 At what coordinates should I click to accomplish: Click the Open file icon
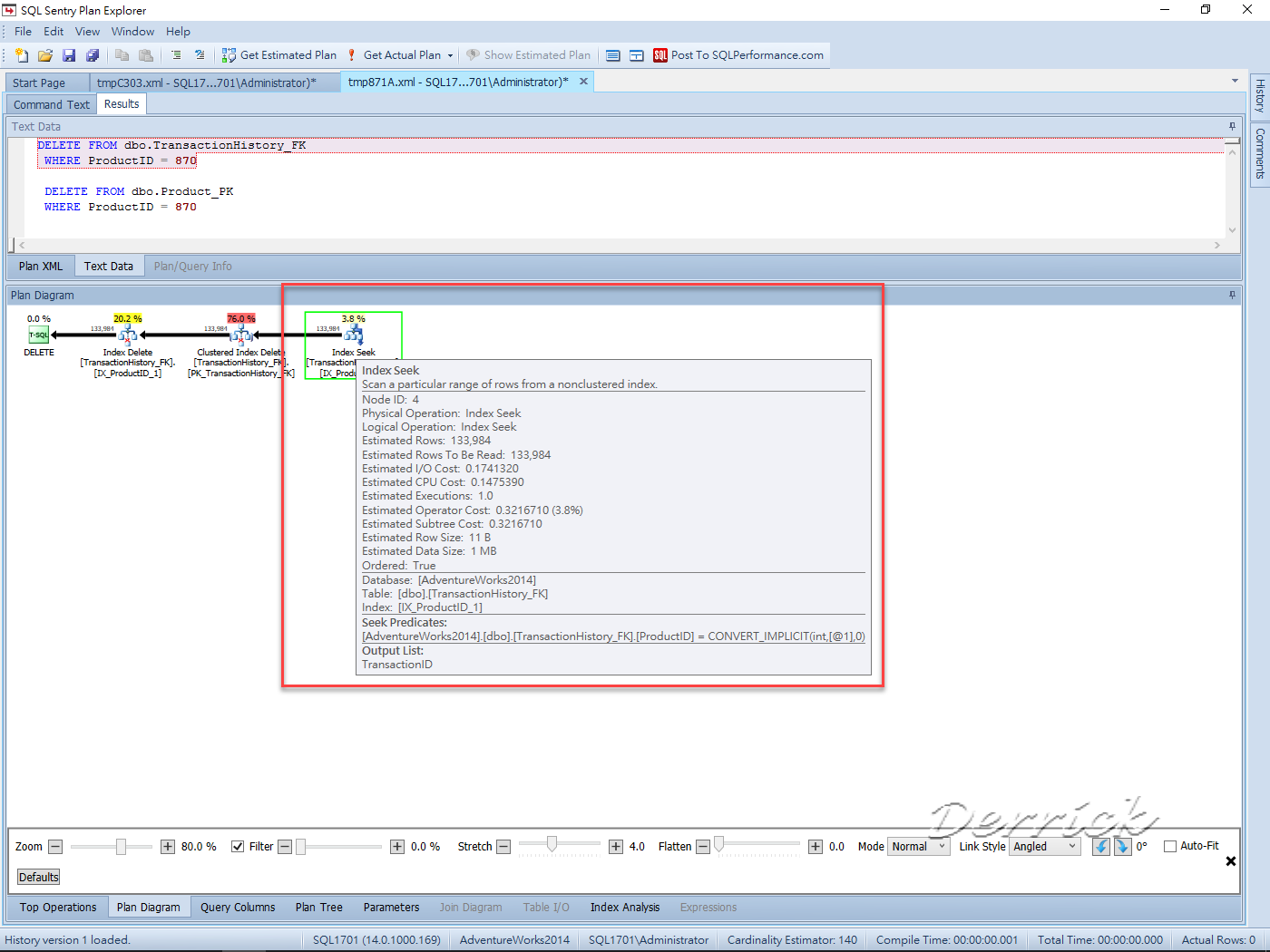tap(44, 54)
